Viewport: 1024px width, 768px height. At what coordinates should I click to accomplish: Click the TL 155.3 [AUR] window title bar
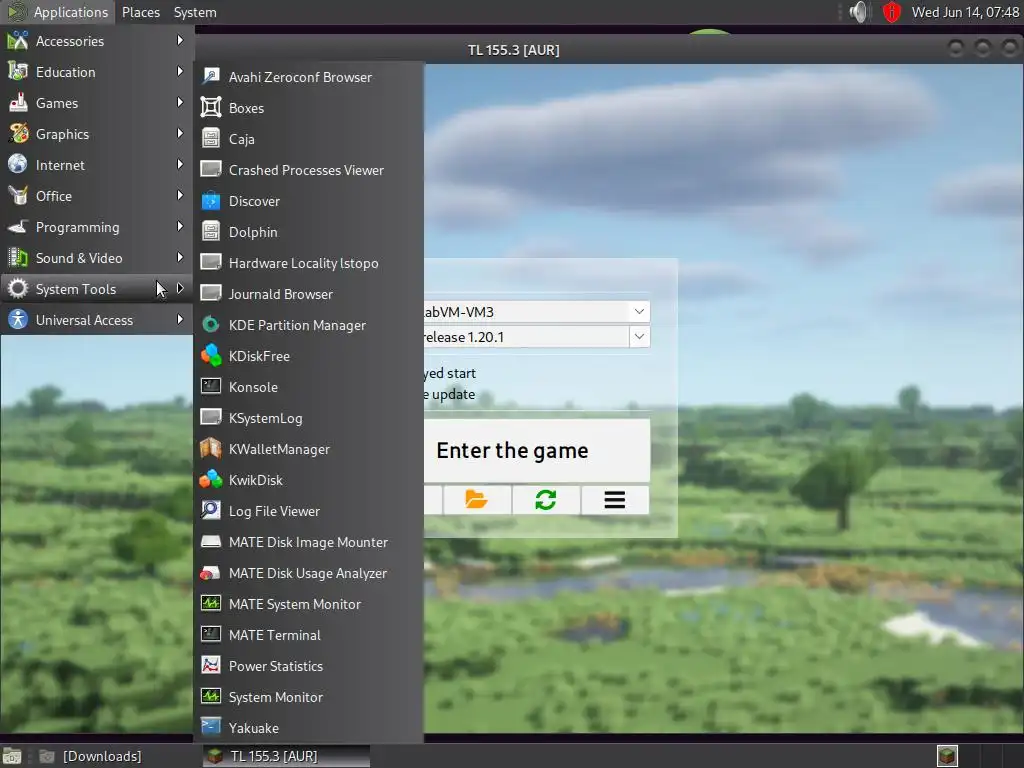pyautogui.click(x=513, y=50)
